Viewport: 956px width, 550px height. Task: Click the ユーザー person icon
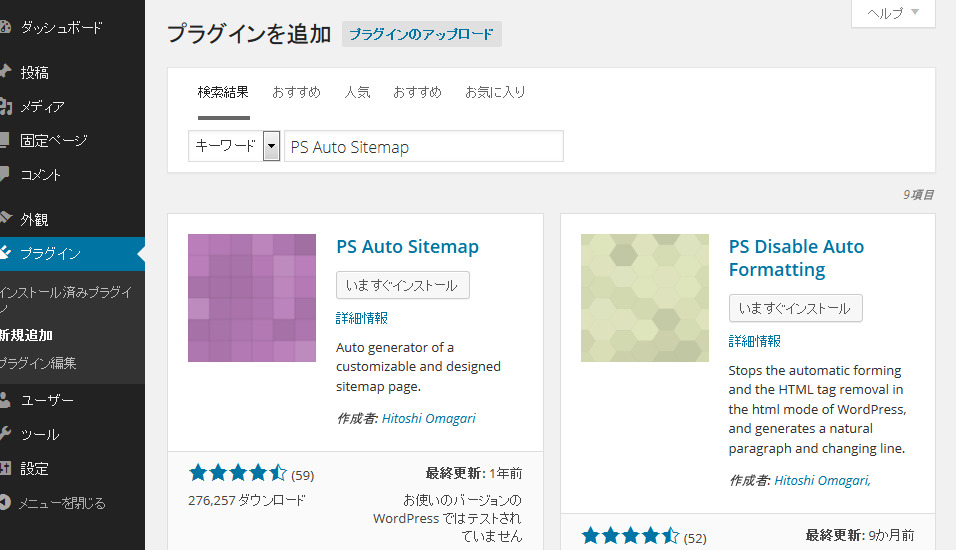click(5, 400)
